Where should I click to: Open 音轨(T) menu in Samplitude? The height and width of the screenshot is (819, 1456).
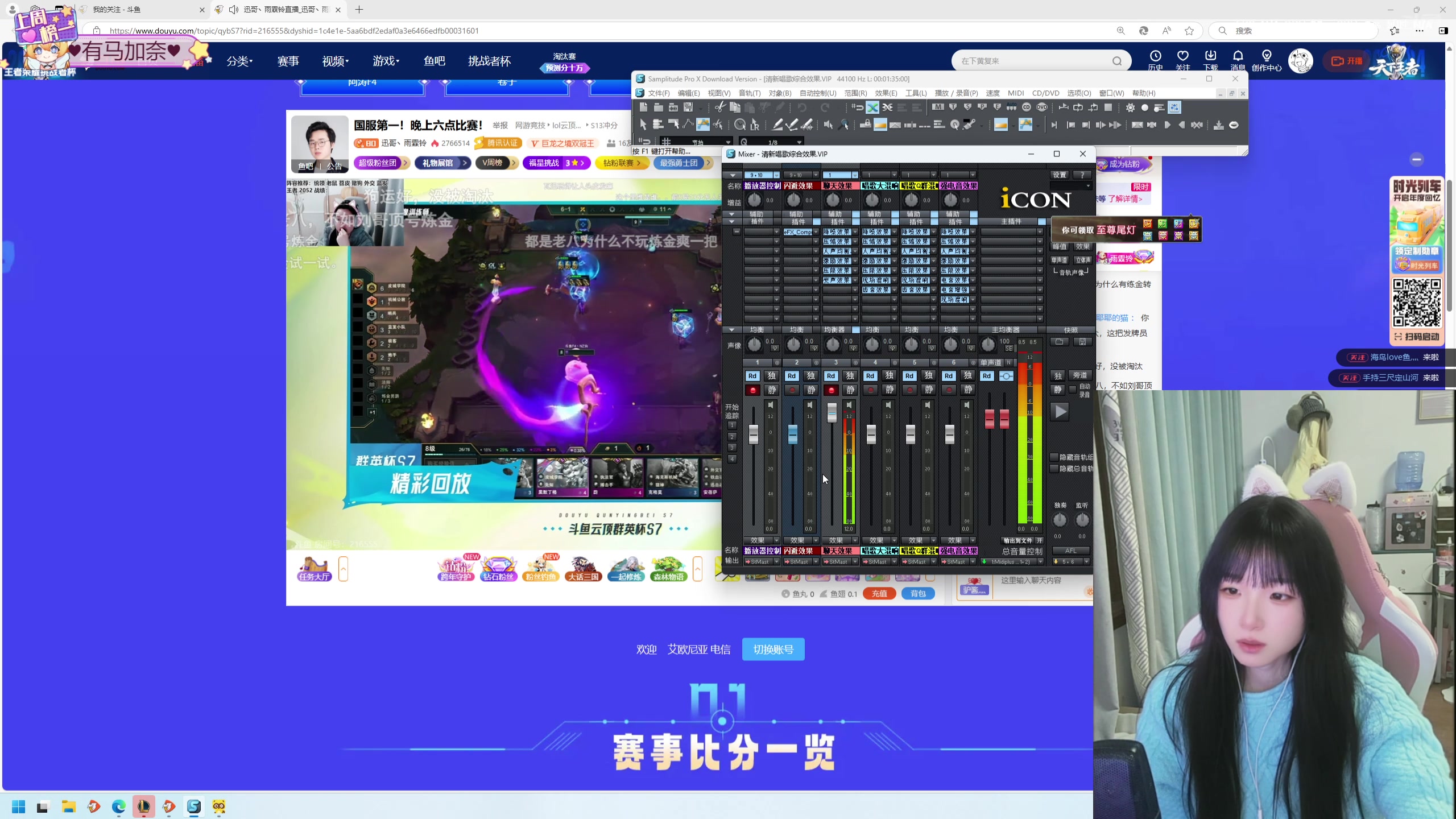tap(750, 93)
